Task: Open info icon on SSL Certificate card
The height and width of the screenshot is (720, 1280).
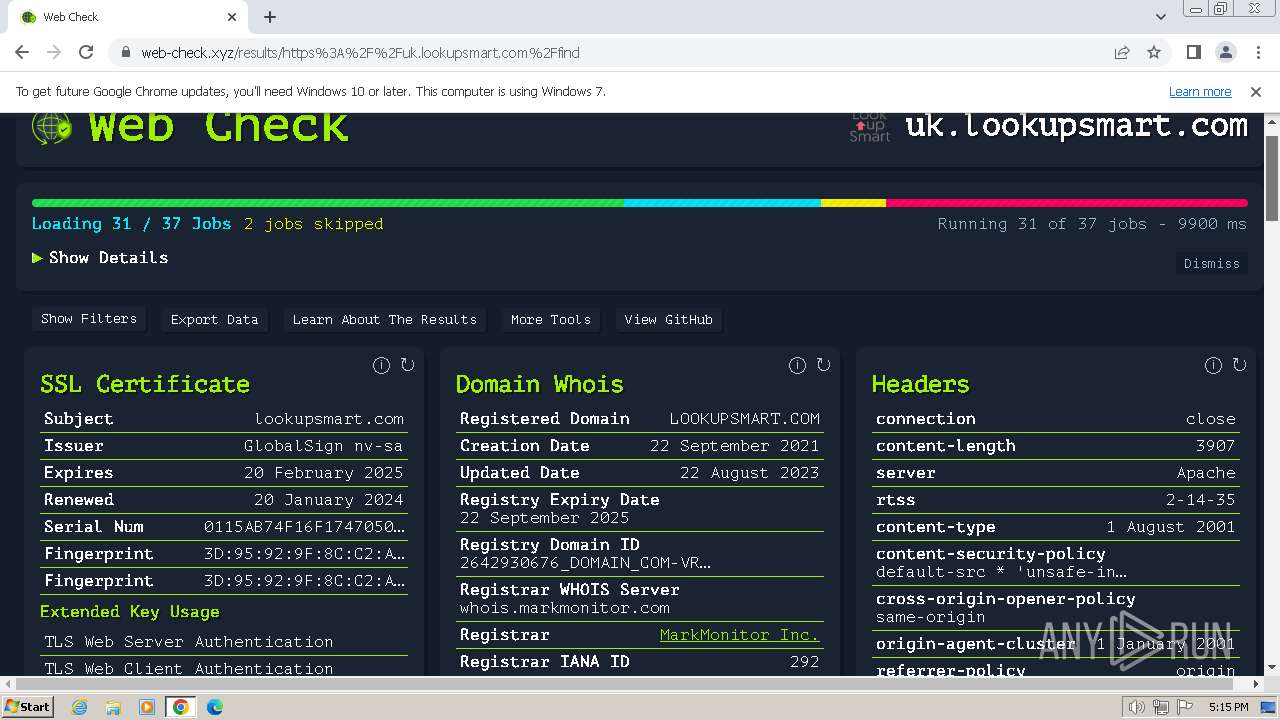Action: [381, 365]
